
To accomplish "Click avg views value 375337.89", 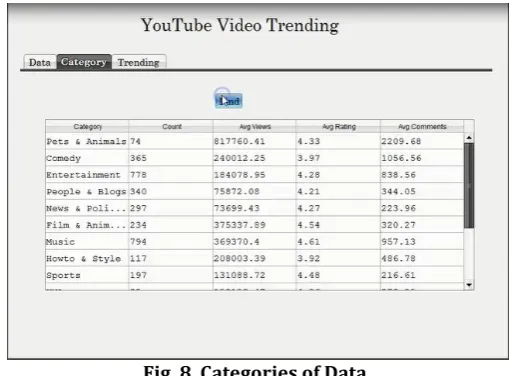I will 240,225.
